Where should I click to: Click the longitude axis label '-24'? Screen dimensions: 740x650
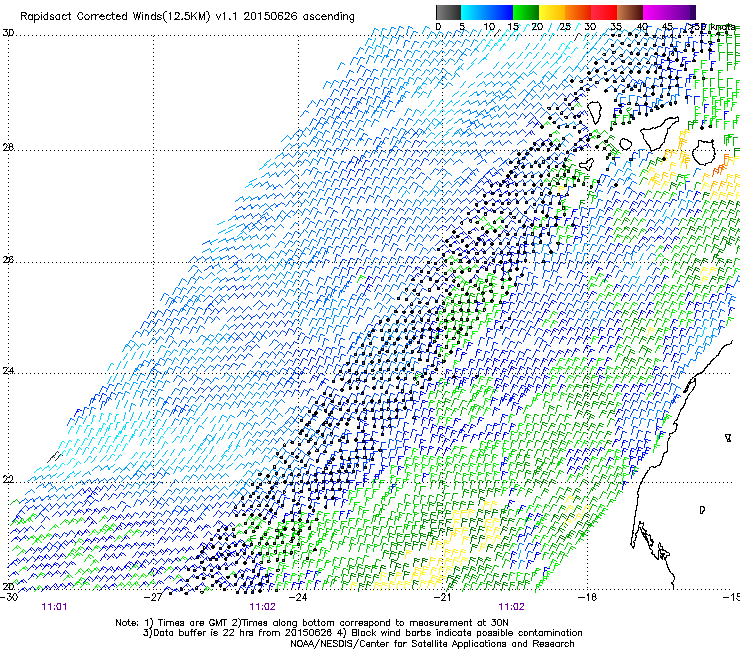(x=298, y=597)
